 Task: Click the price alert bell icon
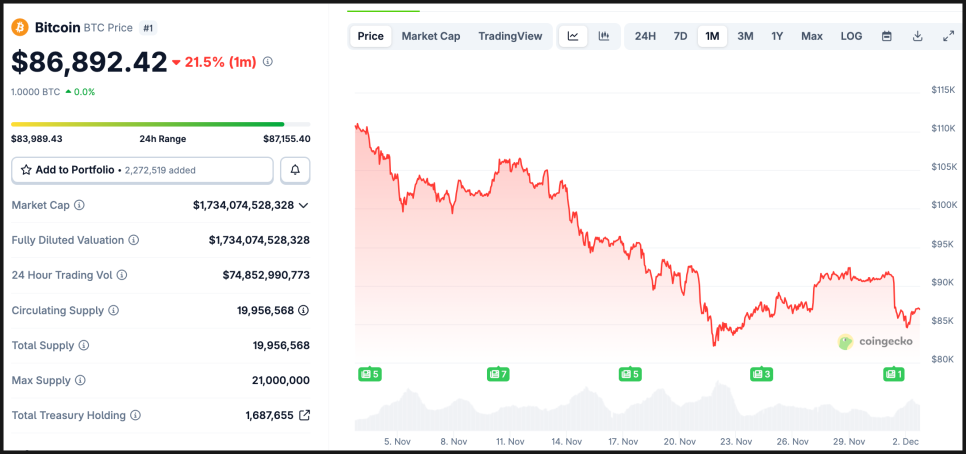click(x=295, y=170)
